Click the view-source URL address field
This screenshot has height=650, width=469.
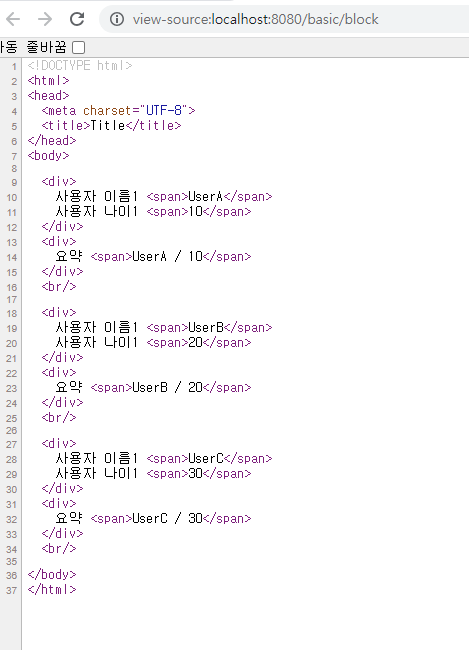[x=286, y=19]
